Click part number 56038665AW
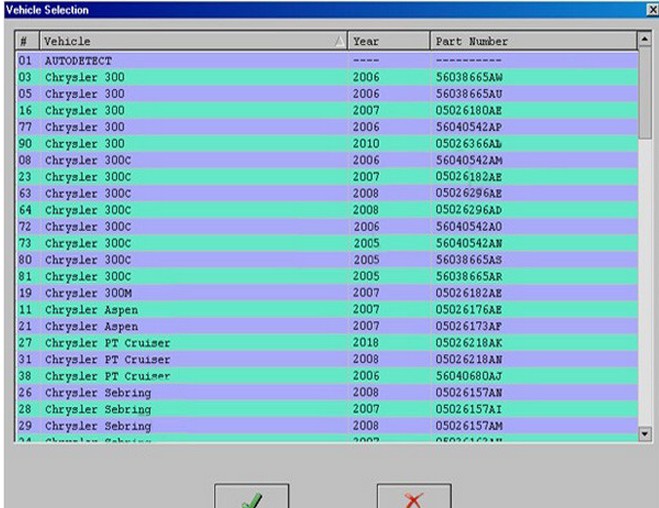The width and height of the screenshot is (659, 508). click(x=469, y=77)
